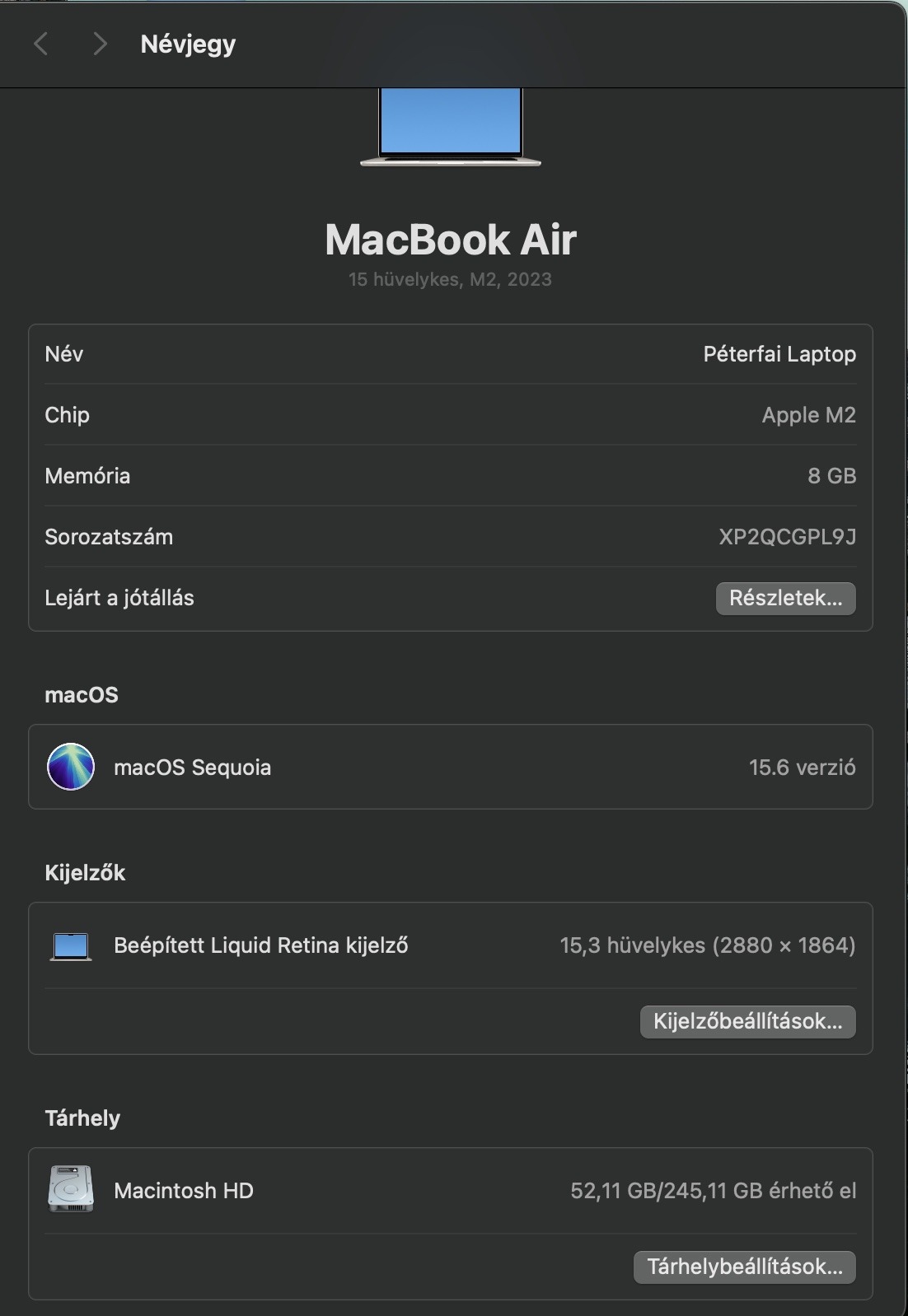Viewport: 908px width, 1316px height.
Task: Open Tárhelybeállítások storage settings
Action: pos(744,1267)
